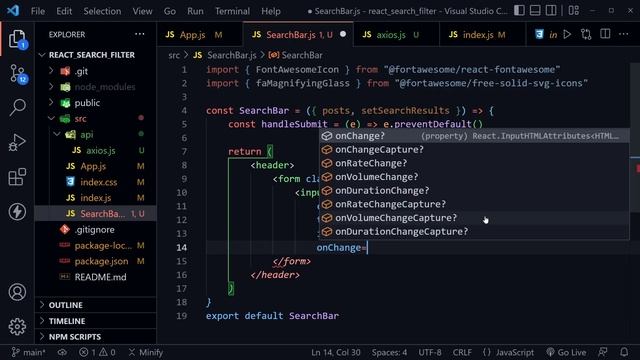The image size is (640, 360).
Task: Open the Manage gear icon
Action: (17, 327)
